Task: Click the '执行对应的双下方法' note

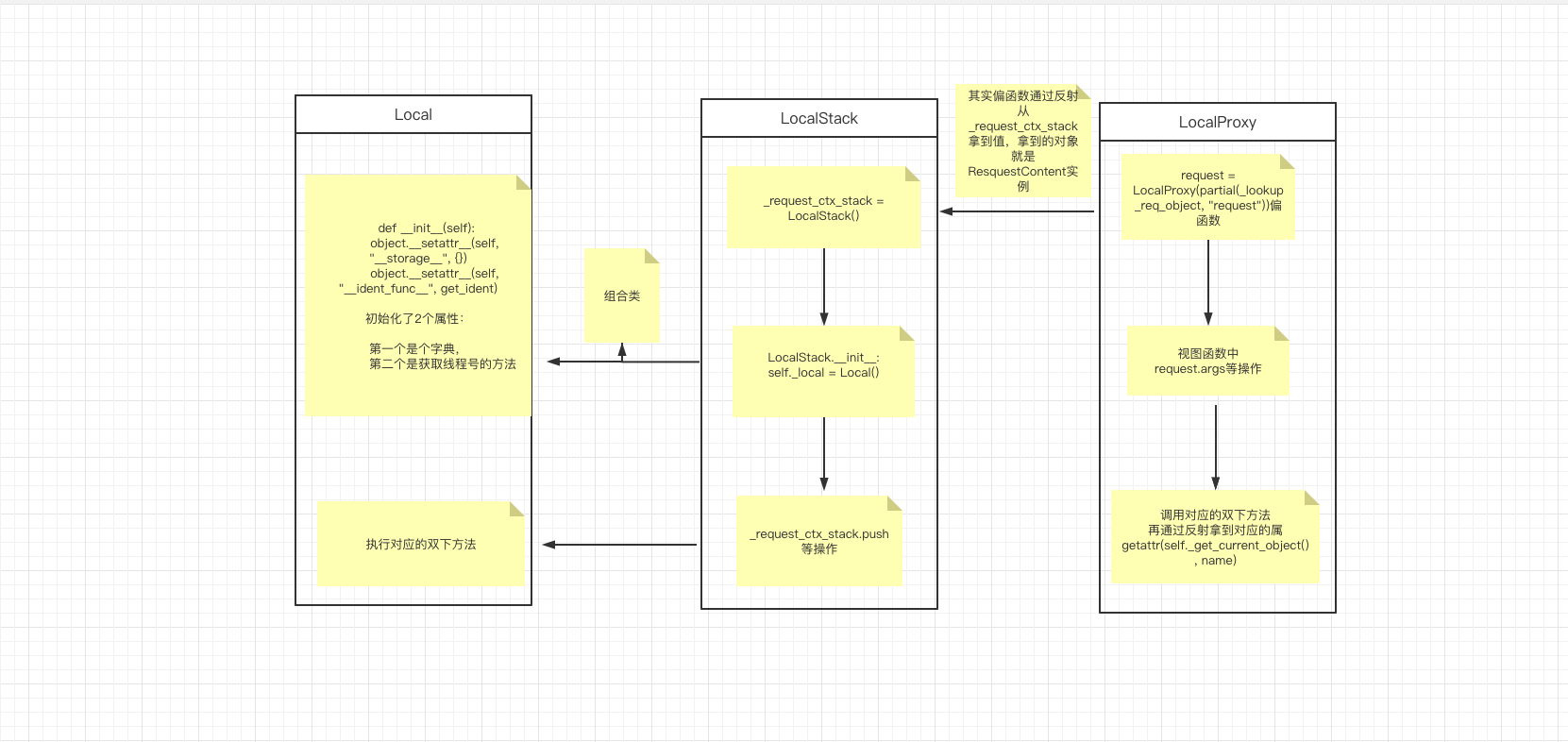Action: tap(421, 545)
